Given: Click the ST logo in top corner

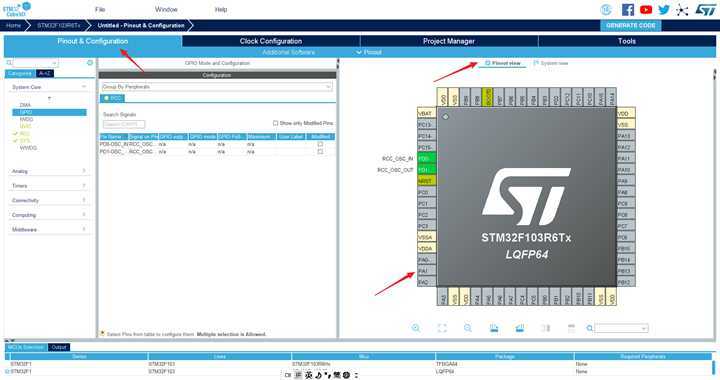Looking at the screenshot, I should point(705,10).
